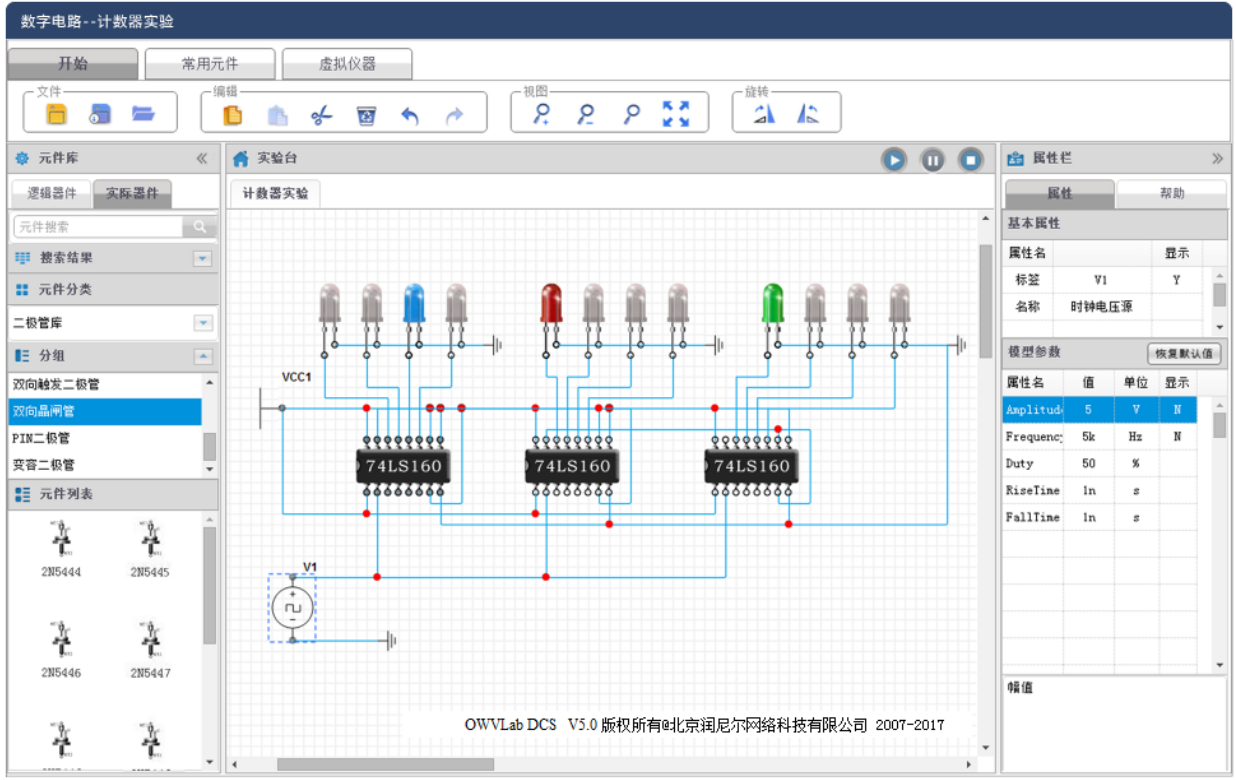Click the scissors cut icon
This screenshot has height=780, width=1236.
pyautogui.click(x=321, y=115)
